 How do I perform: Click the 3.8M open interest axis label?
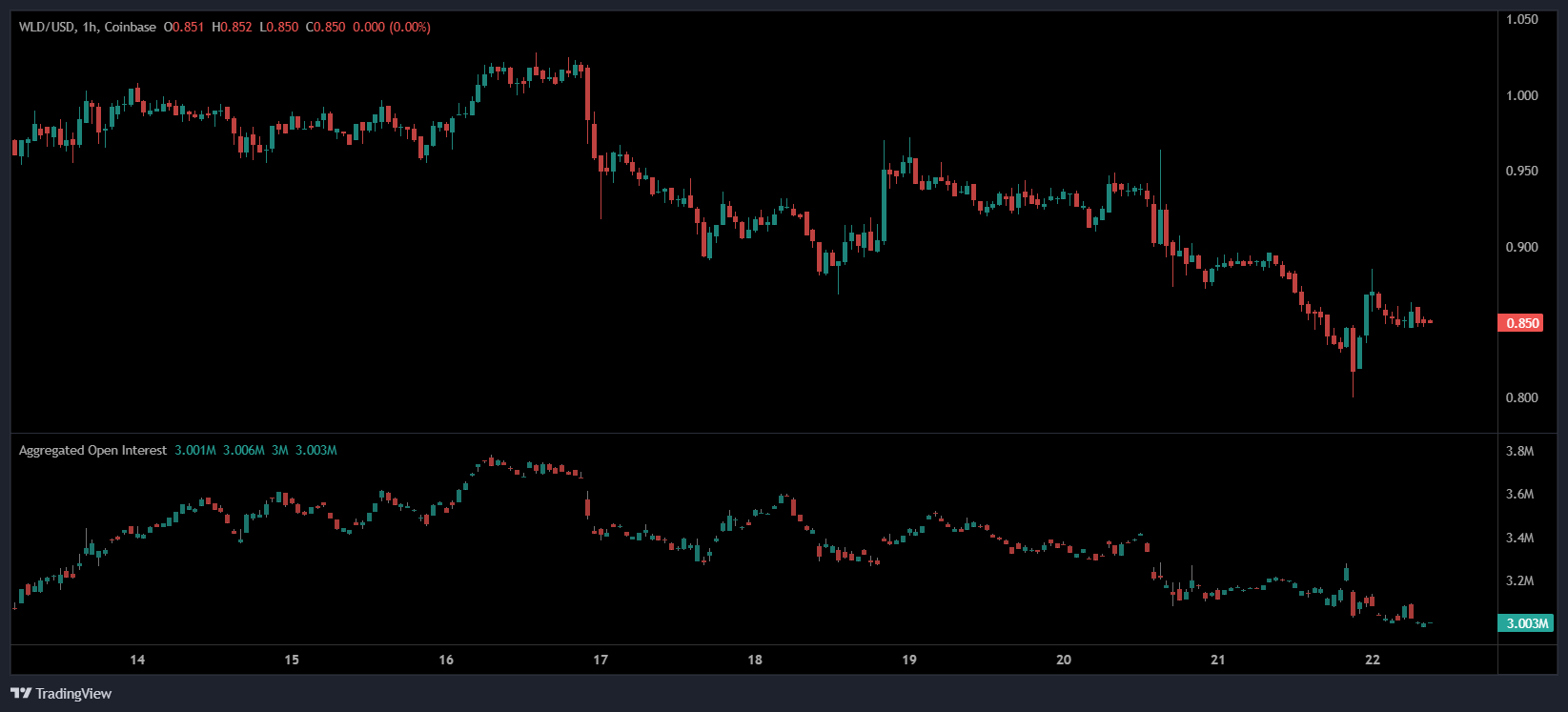pos(1519,451)
